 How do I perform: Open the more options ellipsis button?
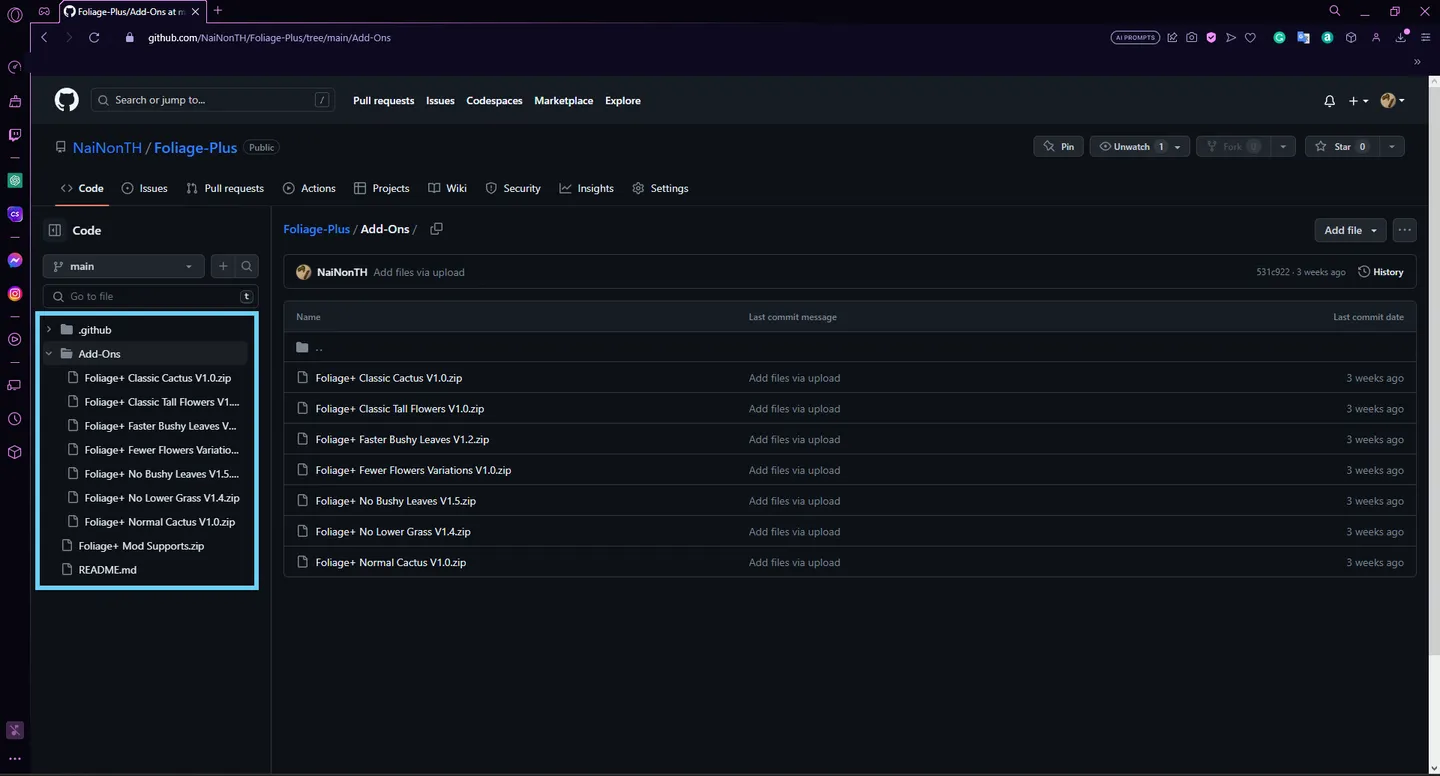coord(1404,230)
